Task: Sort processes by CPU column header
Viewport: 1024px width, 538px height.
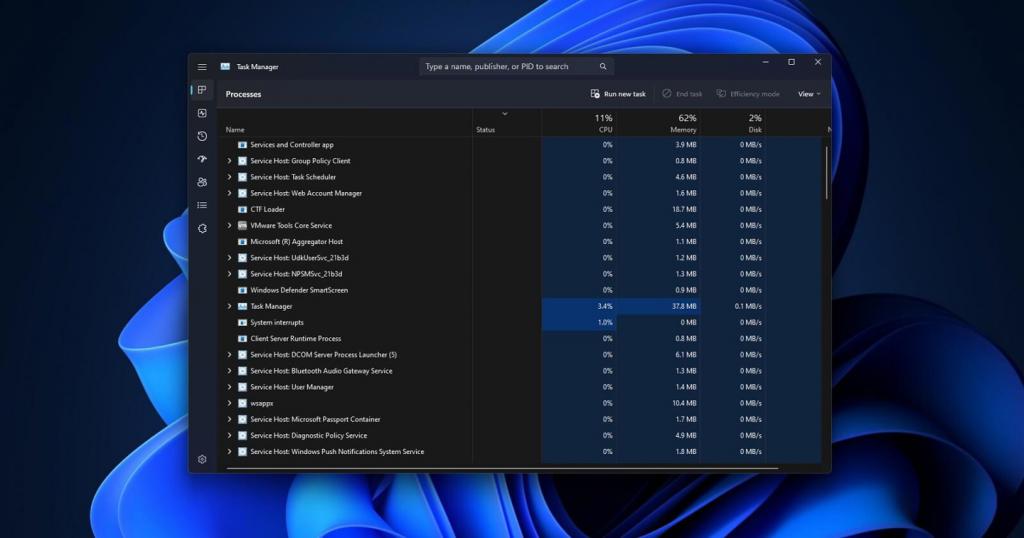Action: (603, 123)
